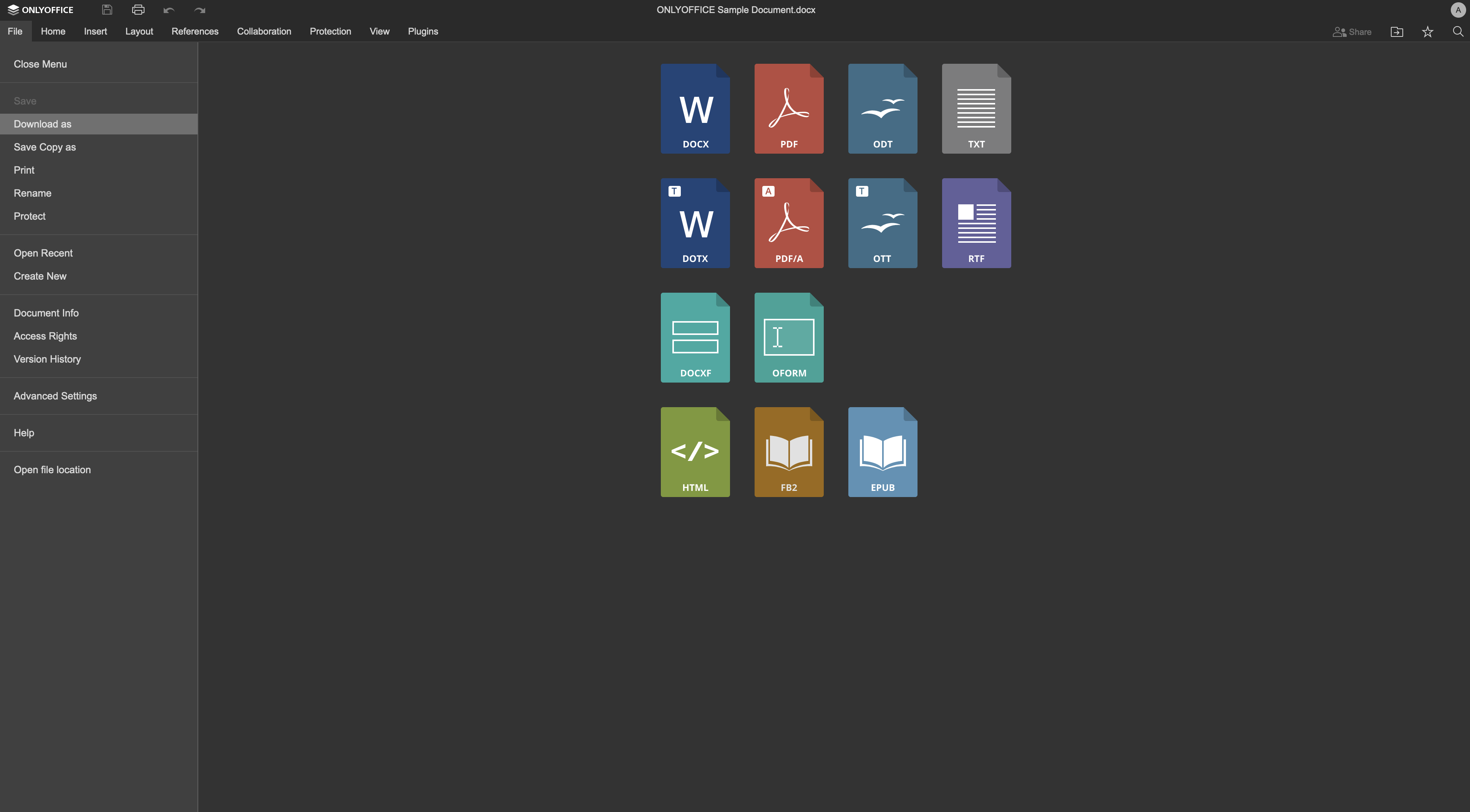Click the open file location folder icon
The height and width of the screenshot is (812, 1470).
point(1397,32)
